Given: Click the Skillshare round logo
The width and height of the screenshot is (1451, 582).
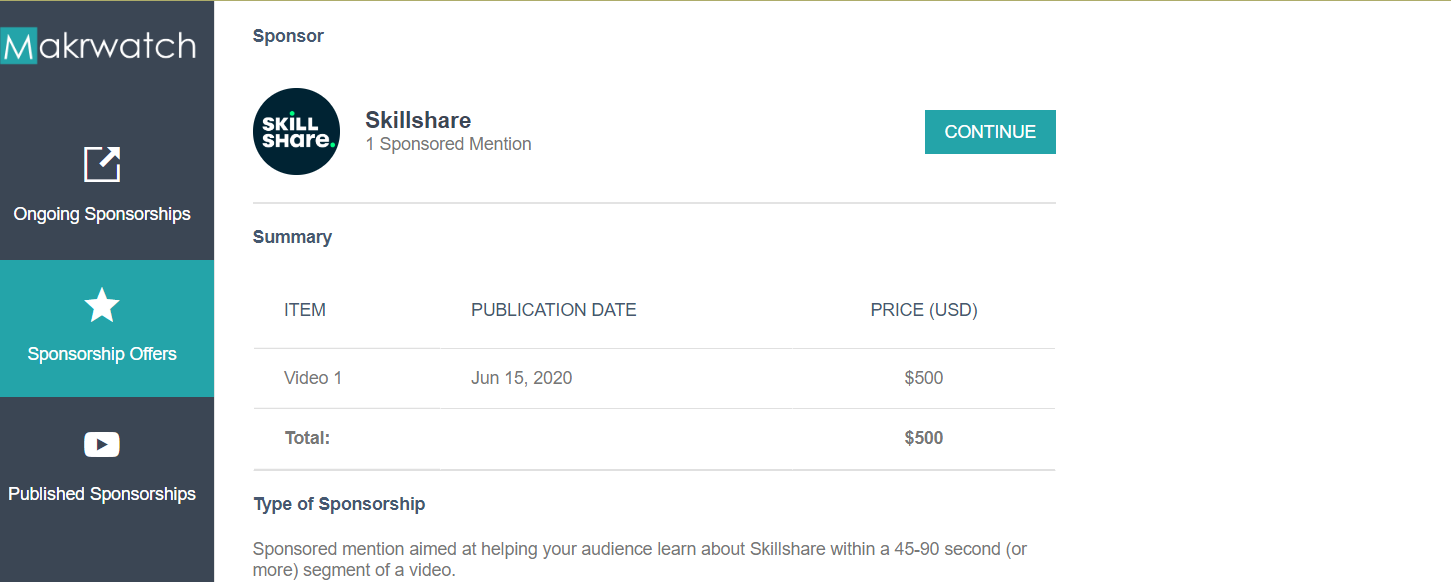Looking at the screenshot, I should [x=297, y=132].
